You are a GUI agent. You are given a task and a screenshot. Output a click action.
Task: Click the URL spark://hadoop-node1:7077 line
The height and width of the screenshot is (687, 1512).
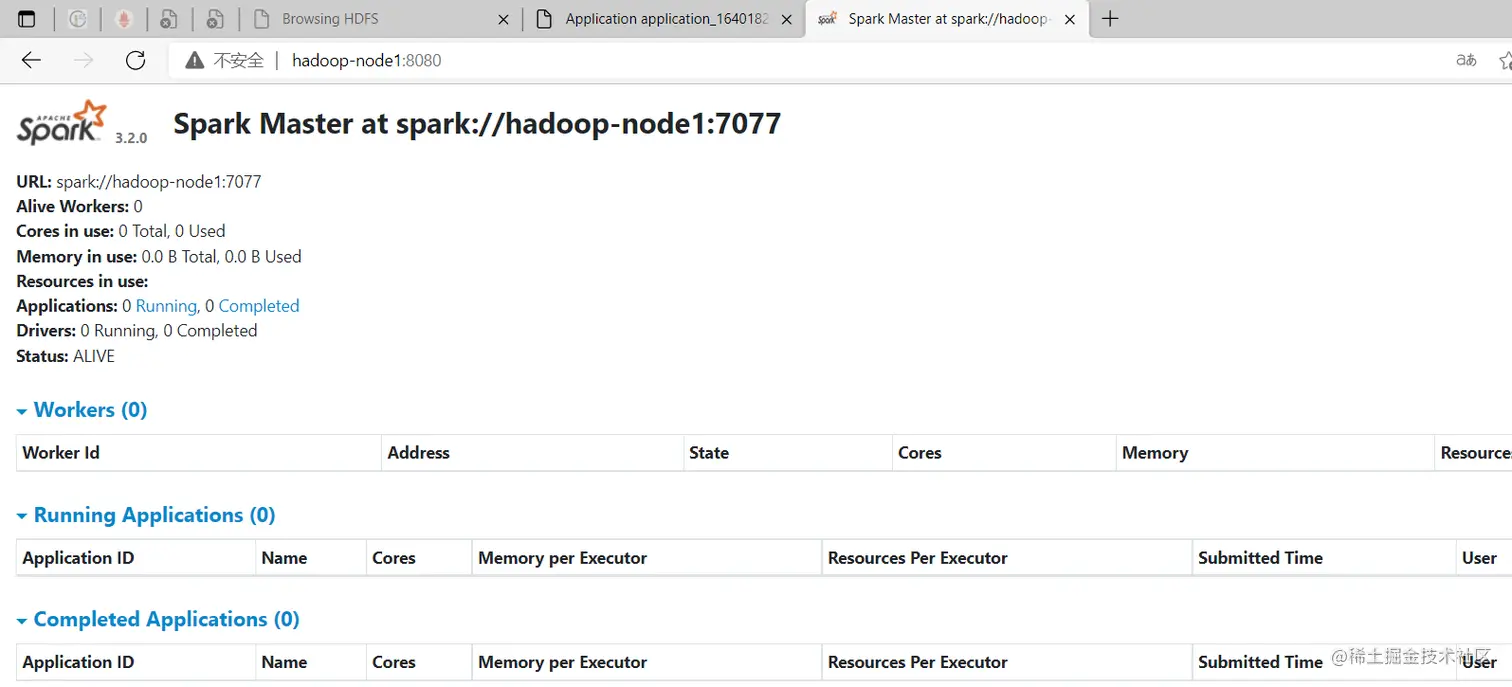coord(139,182)
